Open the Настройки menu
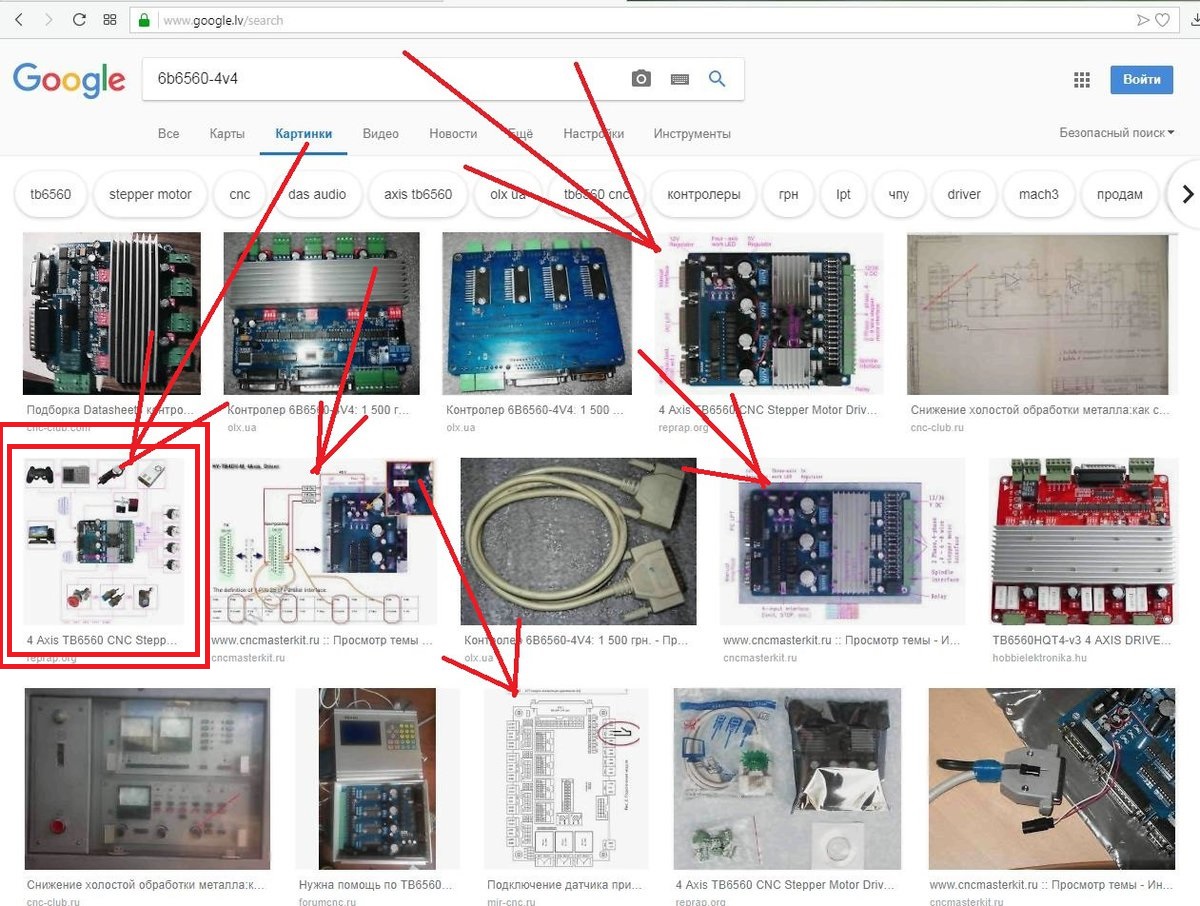 click(x=593, y=133)
